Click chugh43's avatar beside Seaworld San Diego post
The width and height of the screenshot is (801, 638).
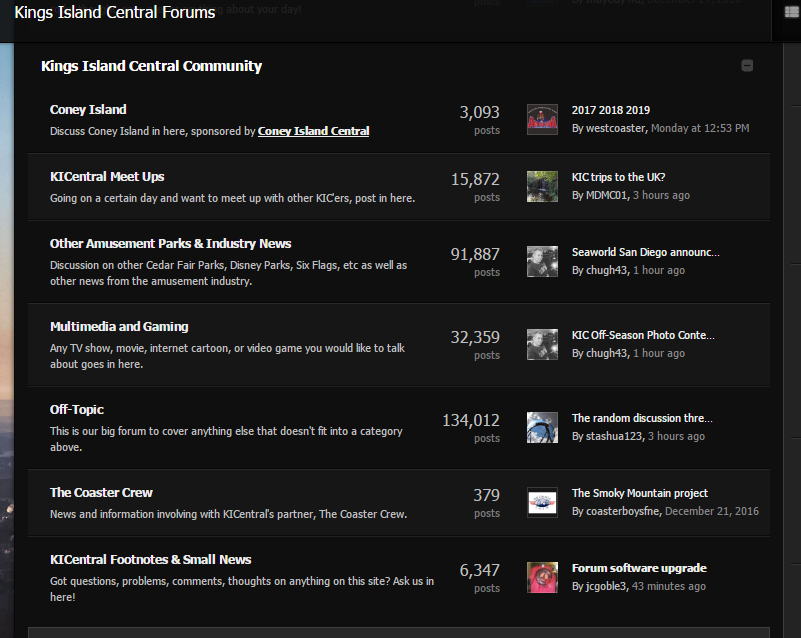click(542, 261)
